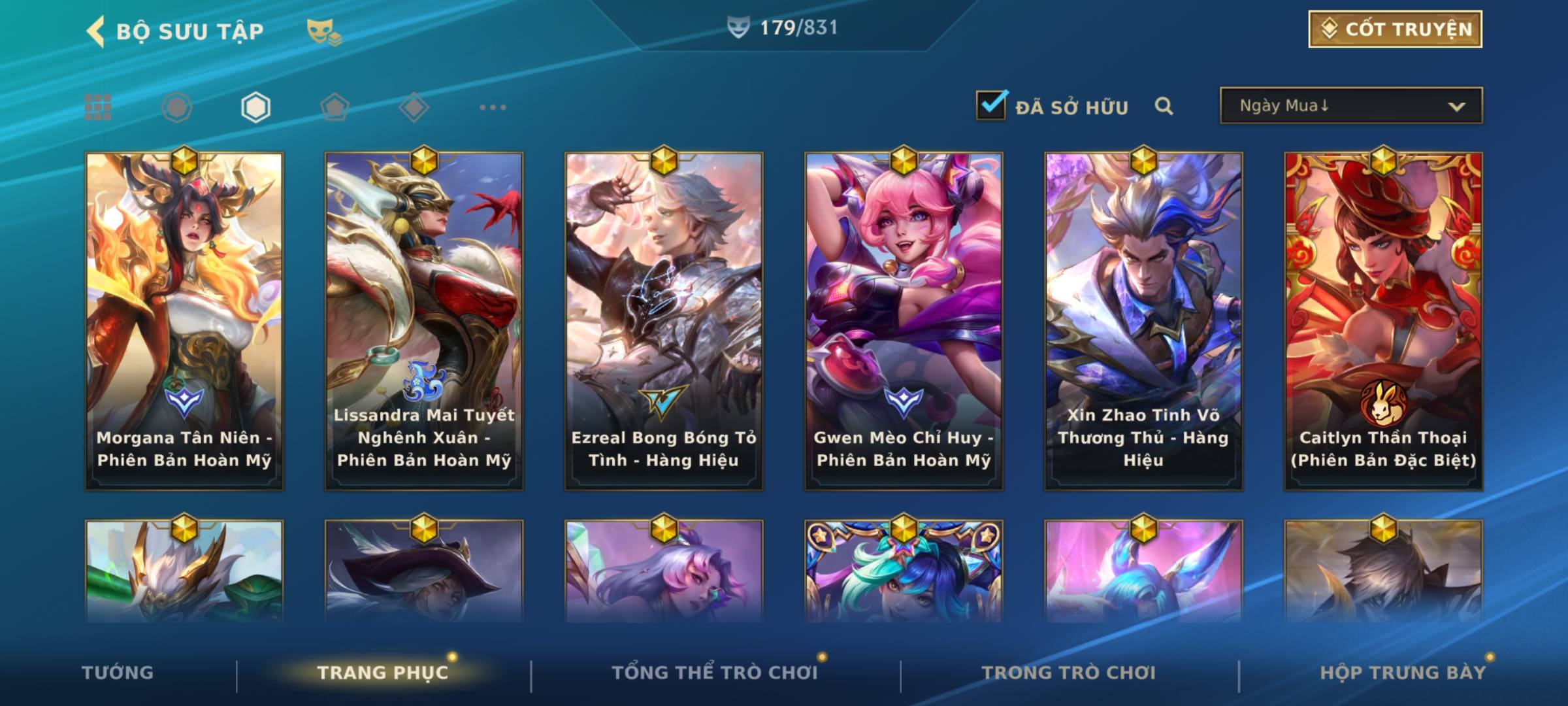The width and height of the screenshot is (1568, 706).
Task: Go back using the Bộ Sưu Tập arrow
Action: (95, 31)
